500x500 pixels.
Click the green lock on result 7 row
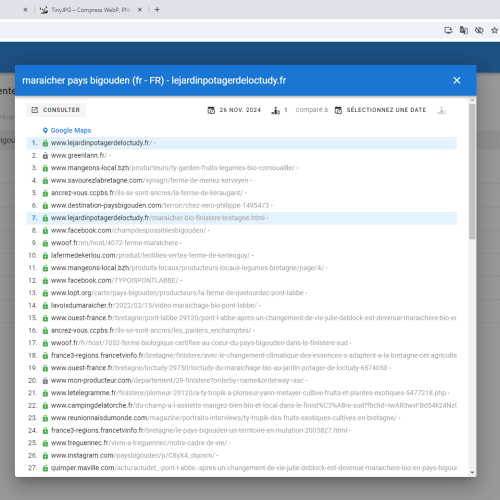(x=45, y=218)
